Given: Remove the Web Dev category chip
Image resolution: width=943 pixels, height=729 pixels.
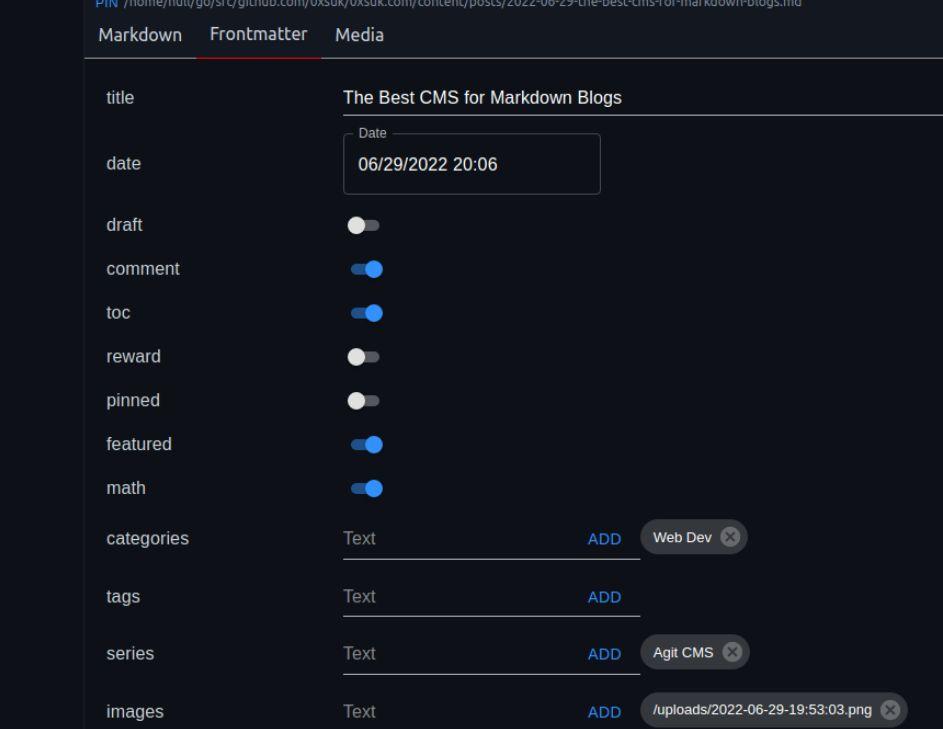Looking at the screenshot, I should (730, 537).
